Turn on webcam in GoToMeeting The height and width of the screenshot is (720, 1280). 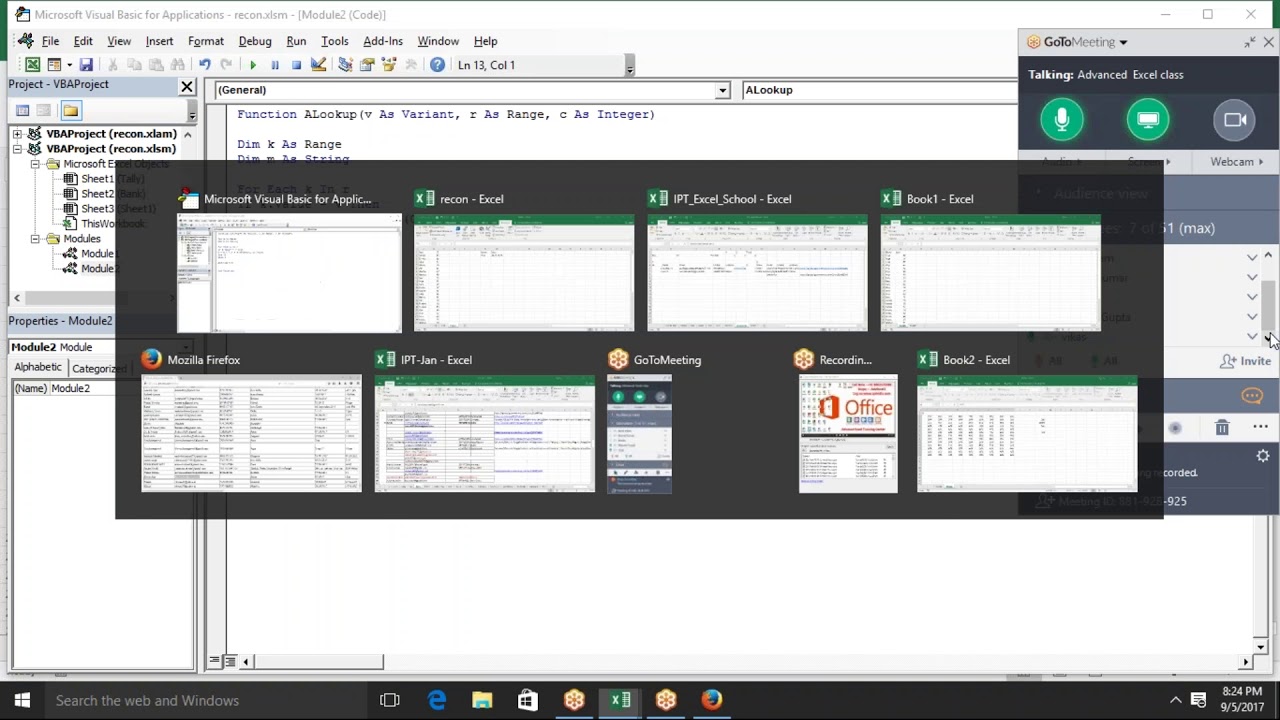1235,120
